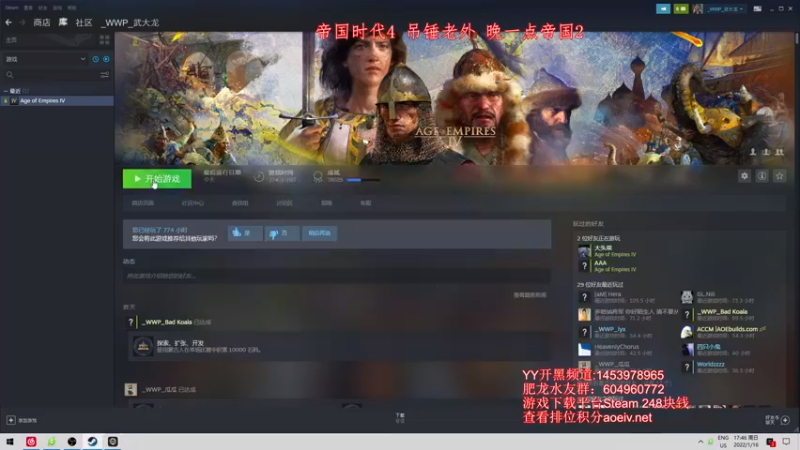
Task: Add game to favorites star icon
Action: coord(779,176)
